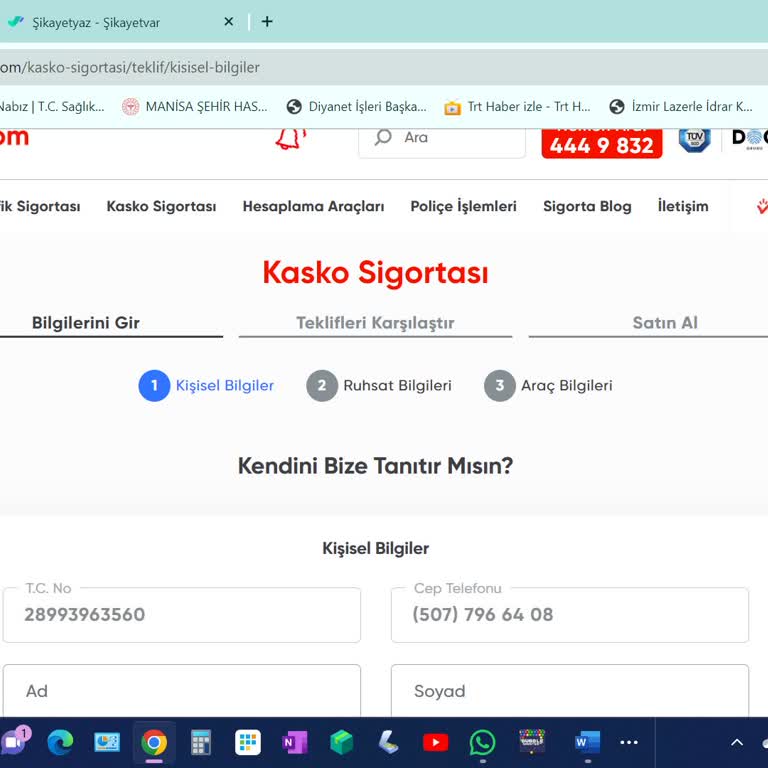
Task: Open the scanner app from the taskbar
Action: pyautogui.click(x=388, y=743)
